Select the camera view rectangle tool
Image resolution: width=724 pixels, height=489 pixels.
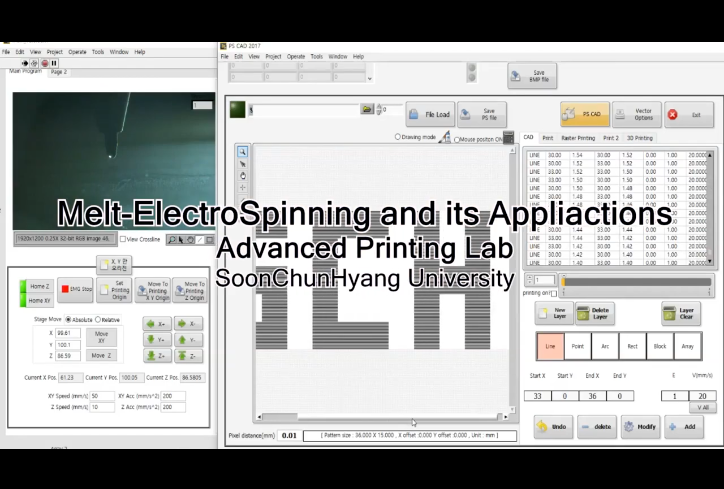tap(210, 240)
